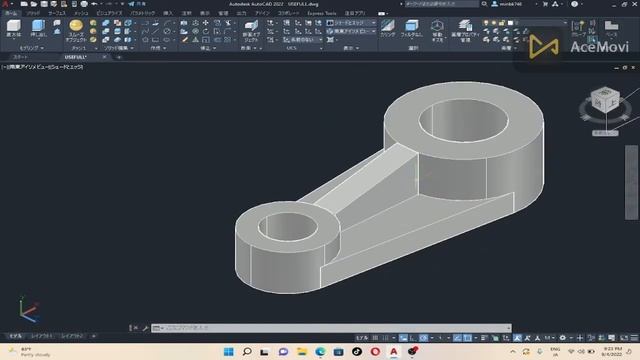
Task: Open the Express Tools ribbon tab
Action: coord(322,13)
